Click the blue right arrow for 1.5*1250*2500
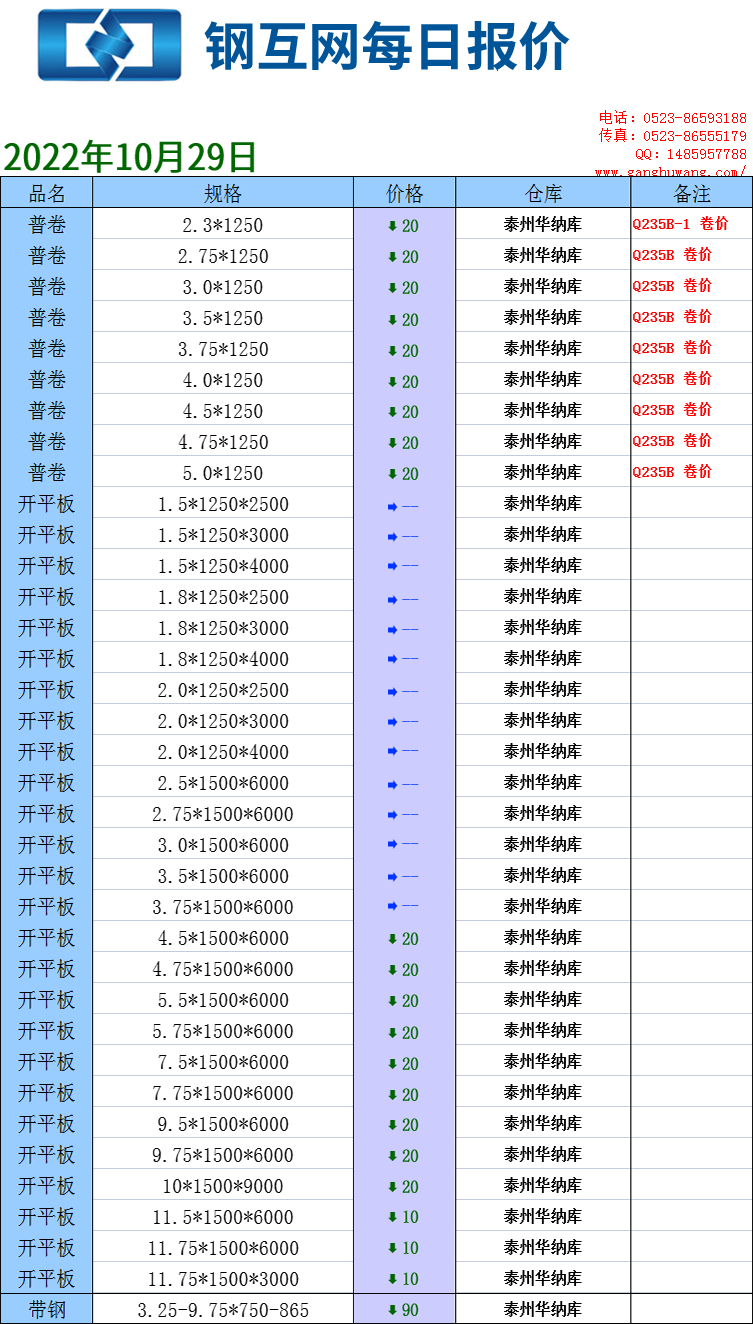Viewport: 753px width, 1324px height. click(393, 506)
